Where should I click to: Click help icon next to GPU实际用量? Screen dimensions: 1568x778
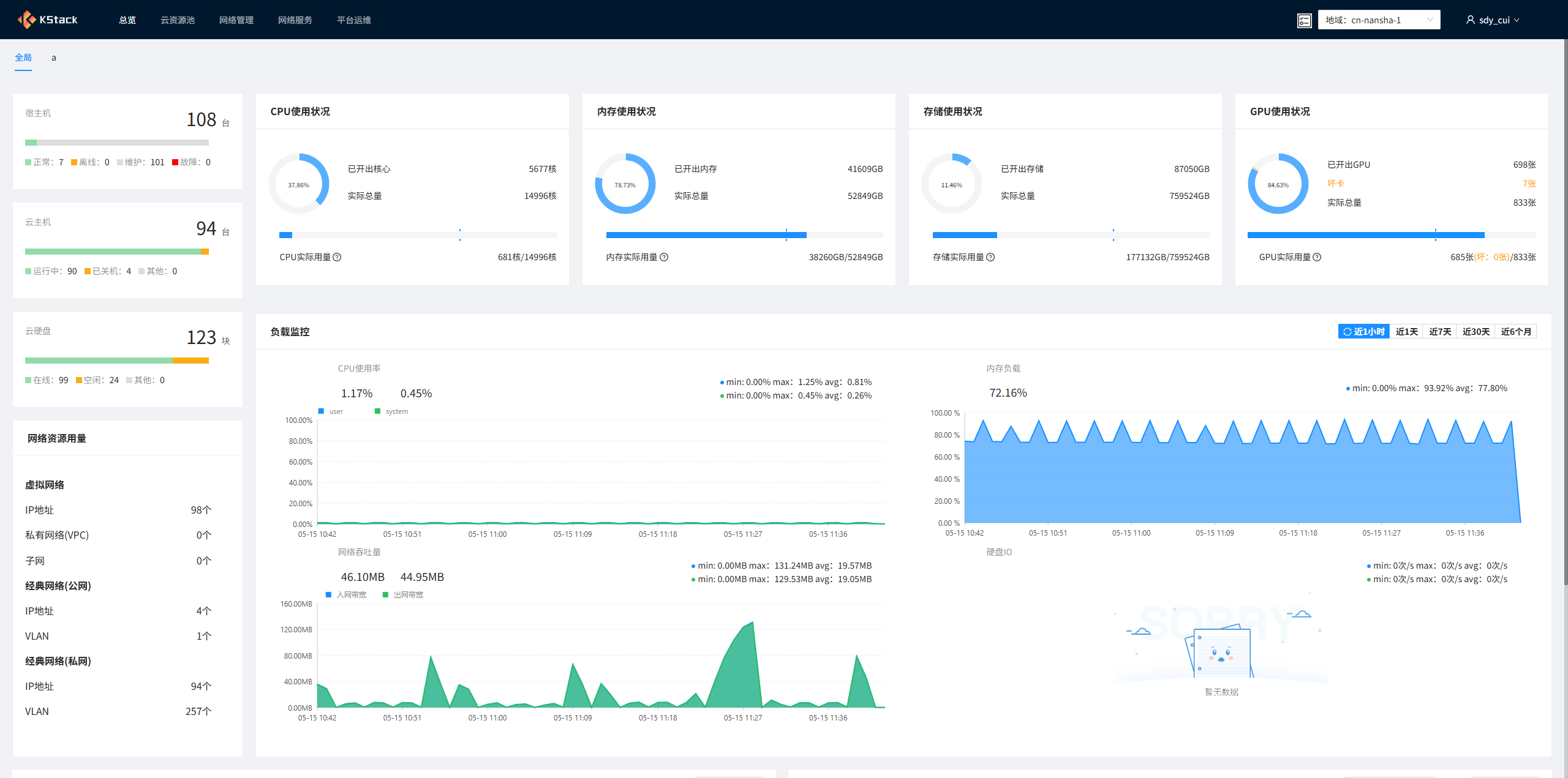point(1317,257)
